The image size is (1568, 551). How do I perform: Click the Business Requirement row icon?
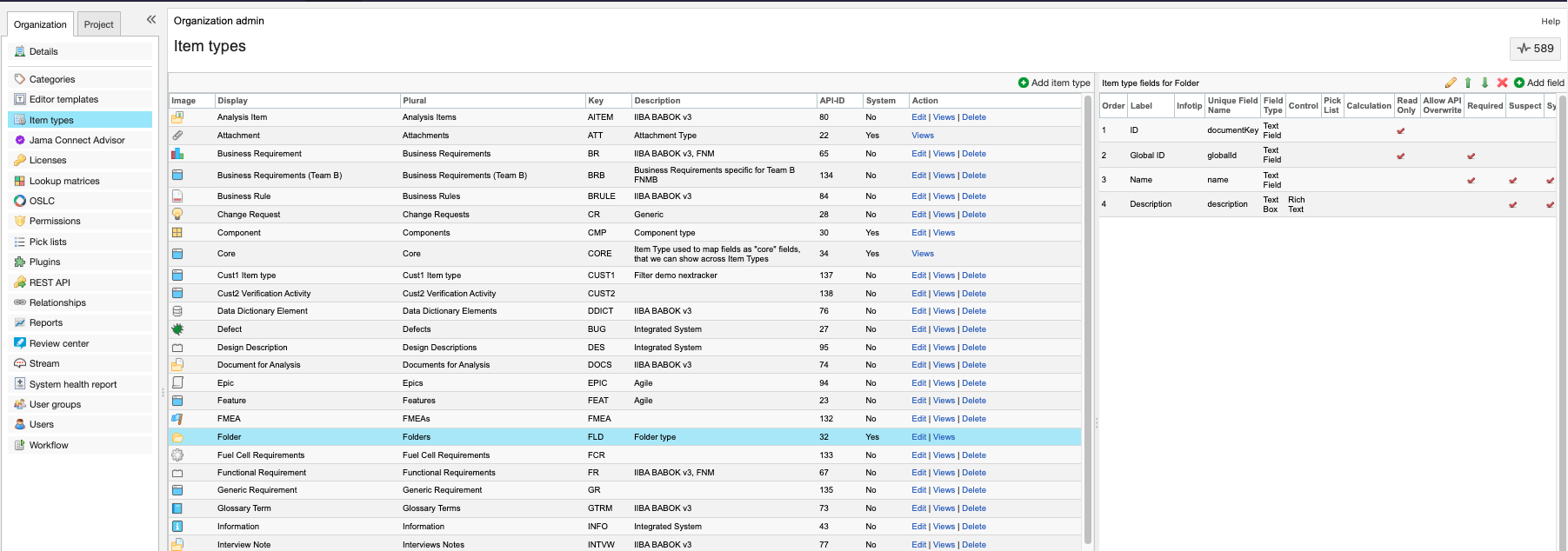point(177,154)
